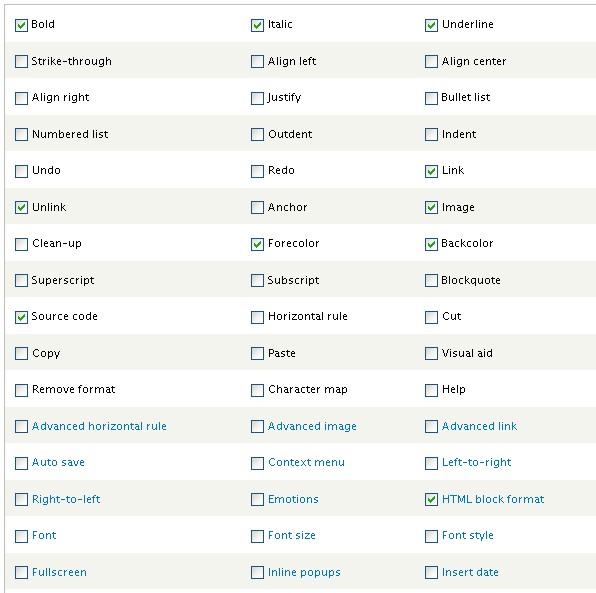Enable the Blockquote checkbox

pos(431,281)
